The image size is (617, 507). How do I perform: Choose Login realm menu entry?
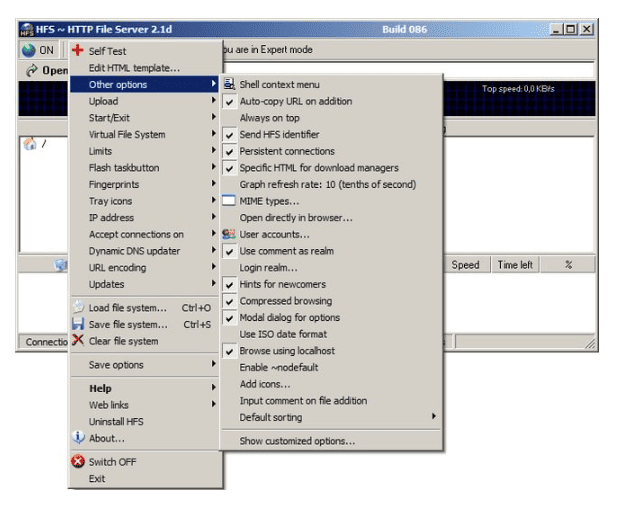[331, 267]
